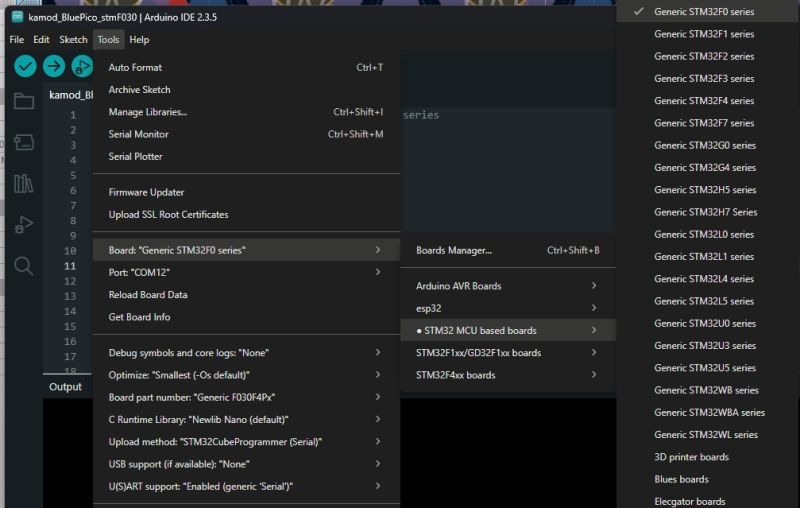Click the Verify checkmark toolbar icon
The height and width of the screenshot is (508, 800).
point(25,66)
